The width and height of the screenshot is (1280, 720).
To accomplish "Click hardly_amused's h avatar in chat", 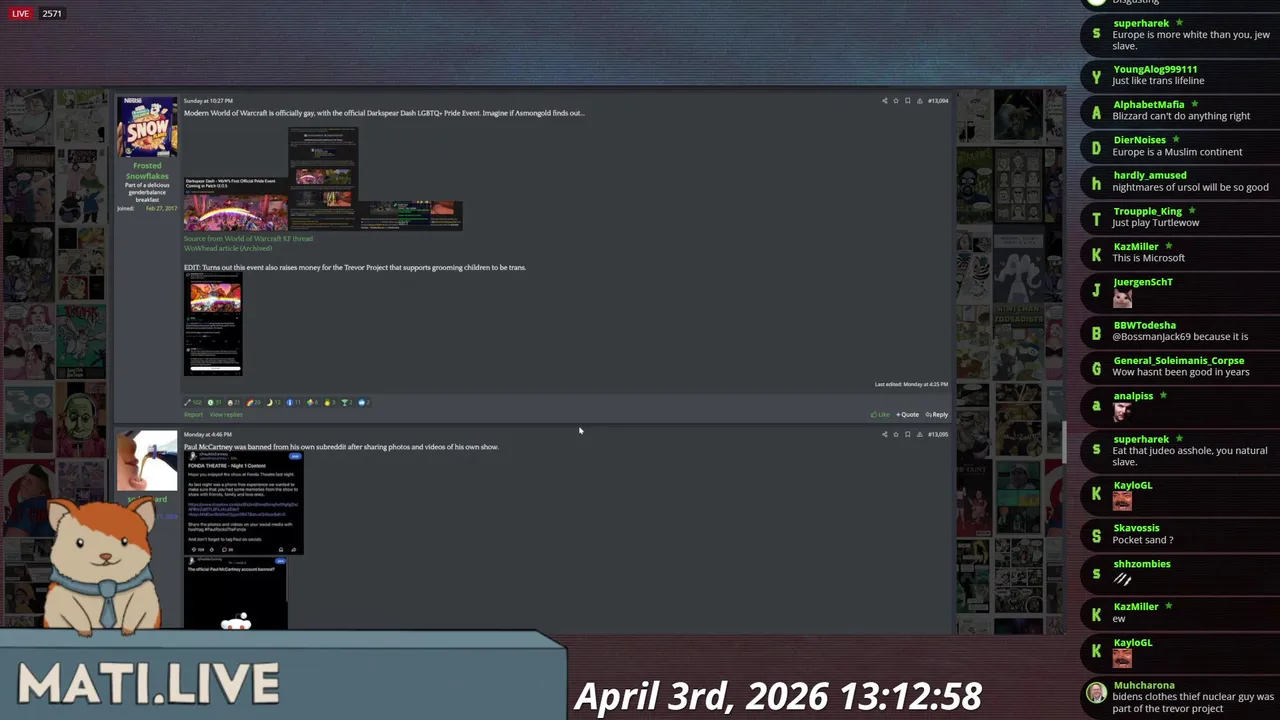I will tap(1096, 184).
